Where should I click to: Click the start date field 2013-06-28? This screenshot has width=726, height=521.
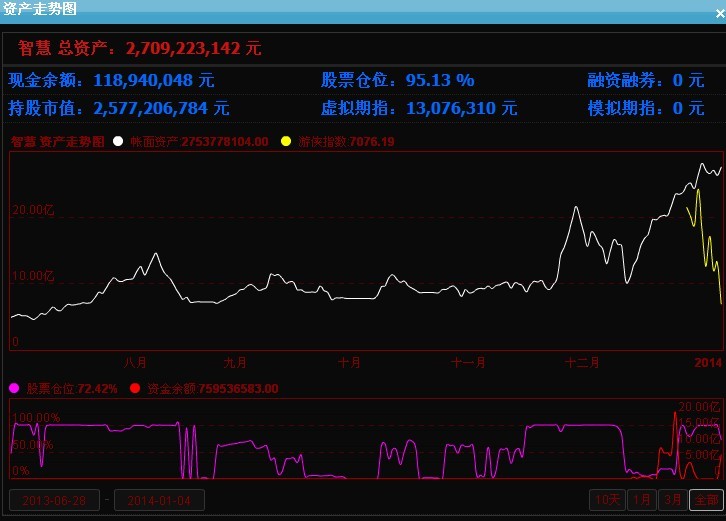[54, 500]
